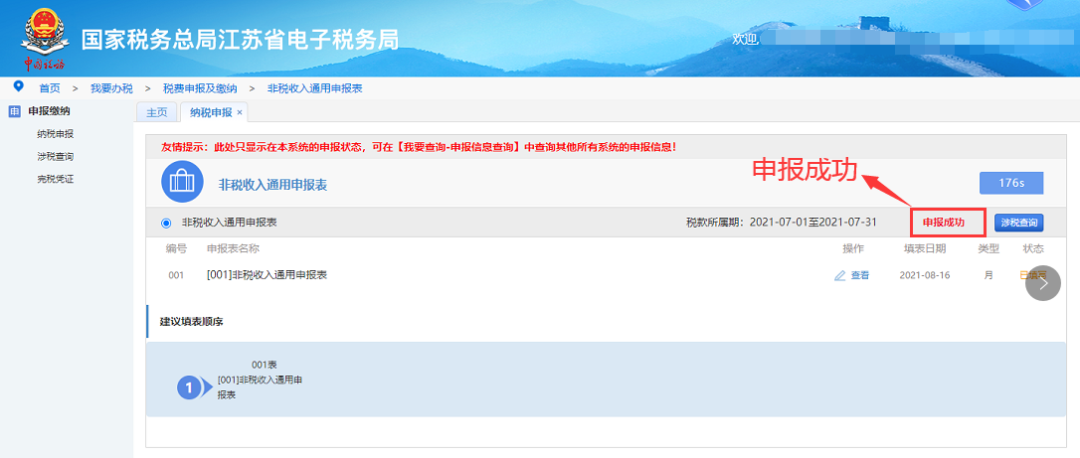Click 查看 to view form 001
The image size is (1080, 458).
pyautogui.click(x=860, y=275)
